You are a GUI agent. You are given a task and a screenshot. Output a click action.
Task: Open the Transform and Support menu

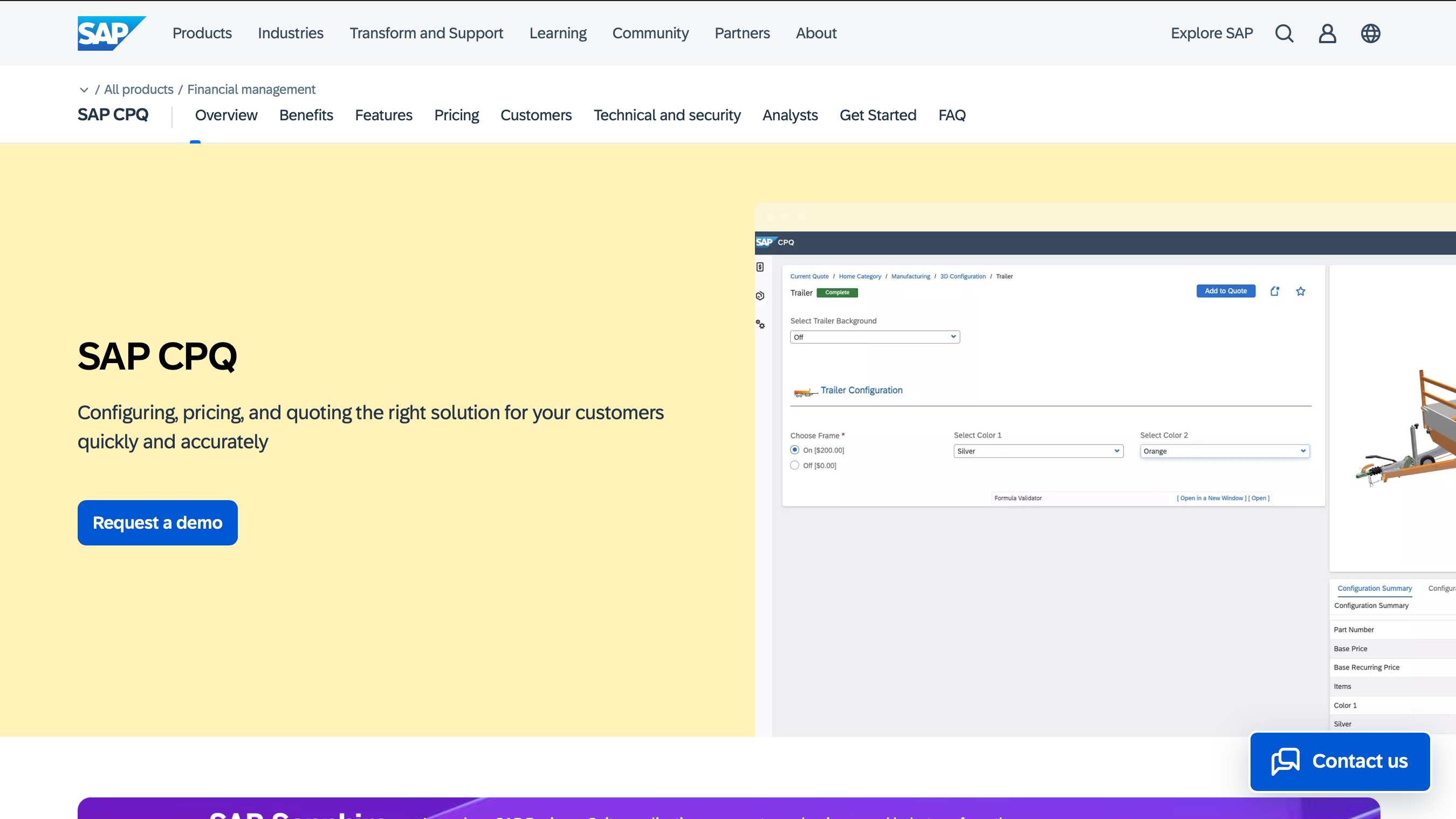point(426,33)
